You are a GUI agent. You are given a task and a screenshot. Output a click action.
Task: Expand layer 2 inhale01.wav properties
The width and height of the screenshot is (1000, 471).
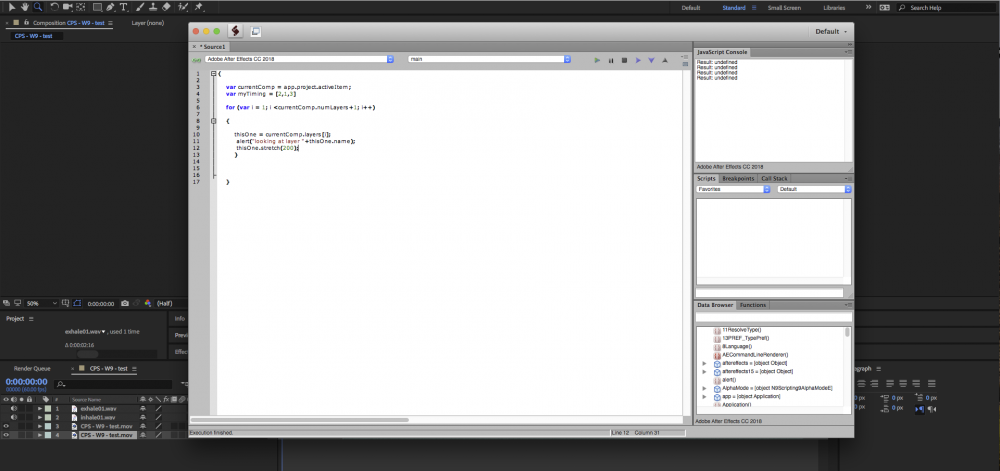40,417
